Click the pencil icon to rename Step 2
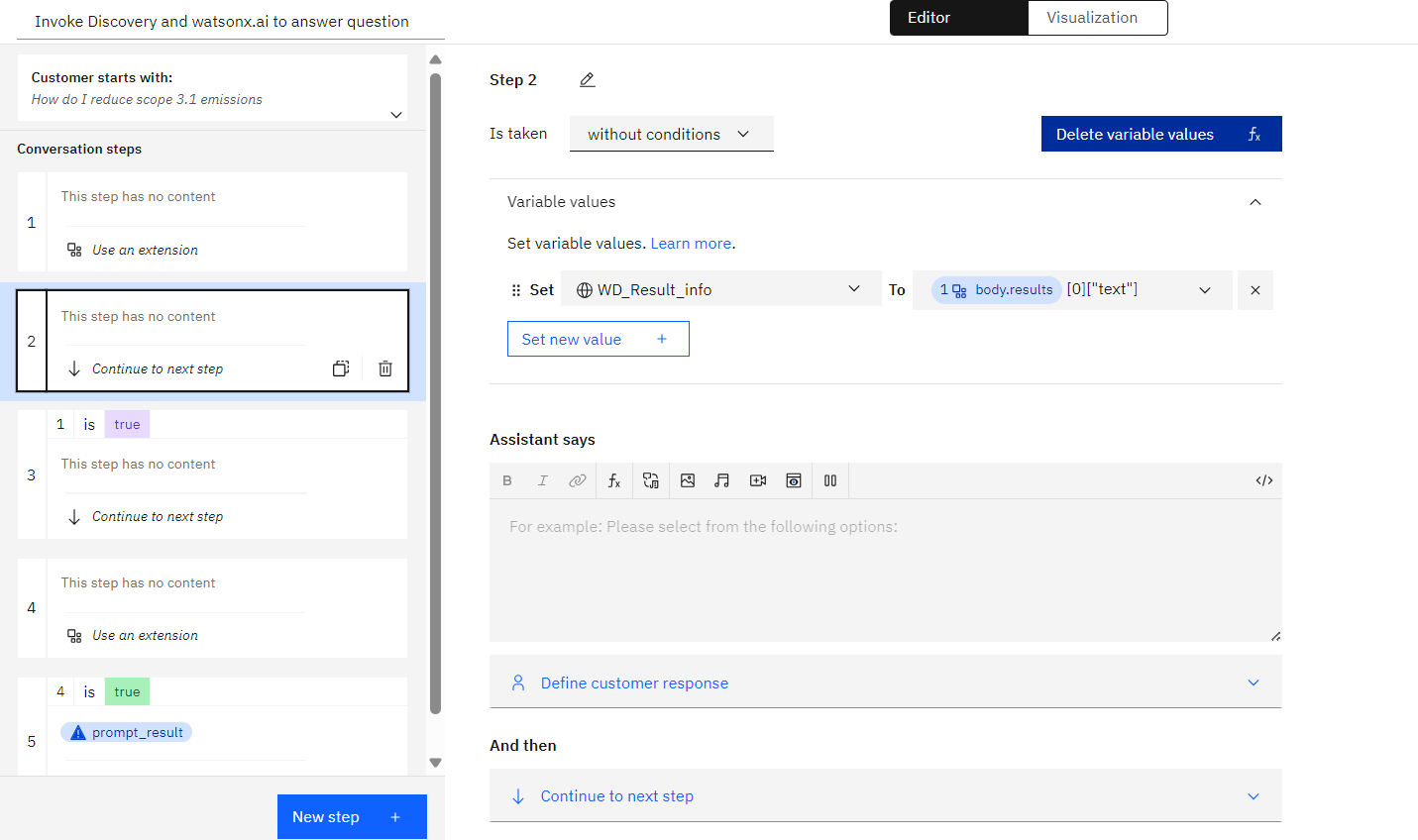 pyautogui.click(x=588, y=80)
